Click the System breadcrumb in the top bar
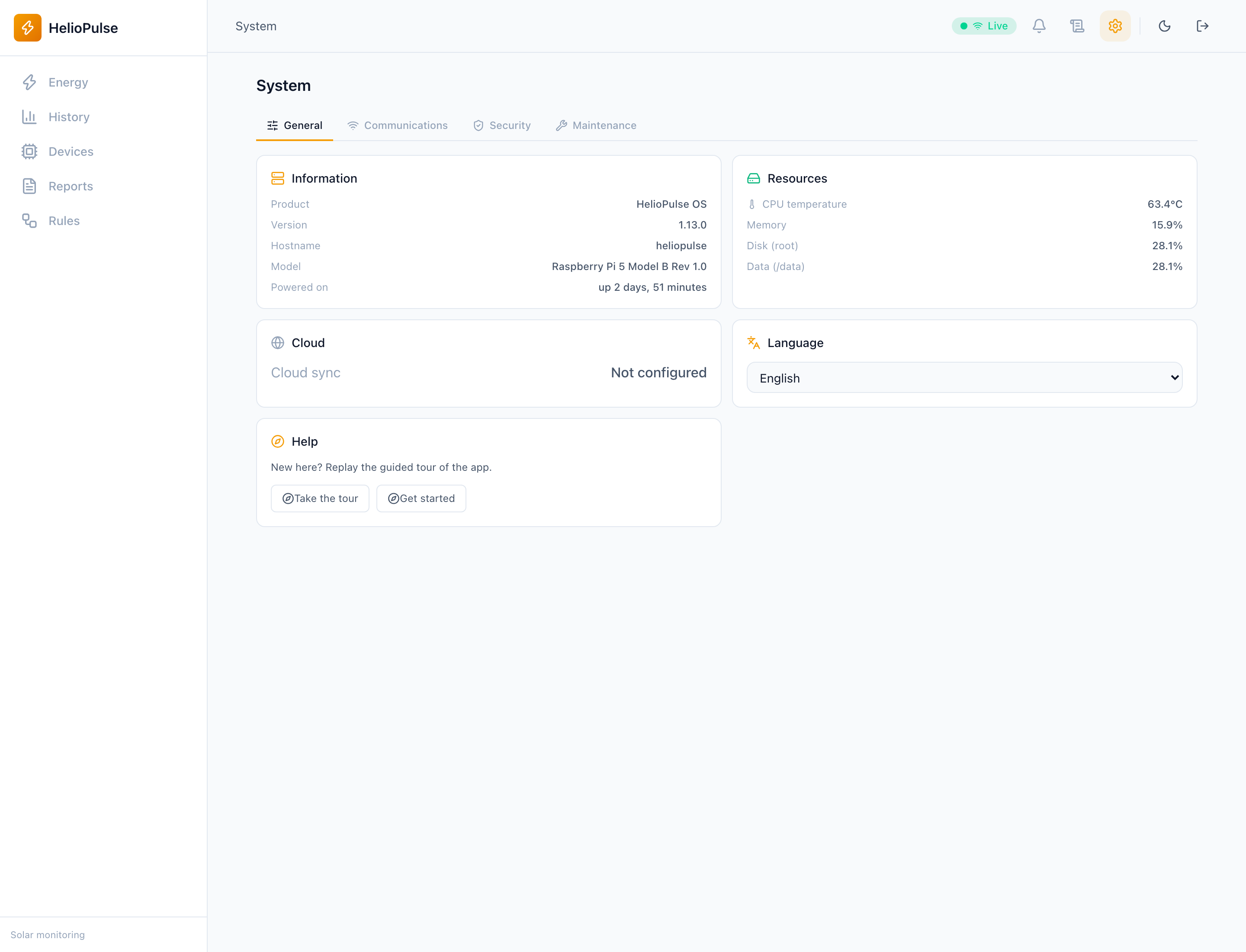The image size is (1246, 952). [256, 26]
